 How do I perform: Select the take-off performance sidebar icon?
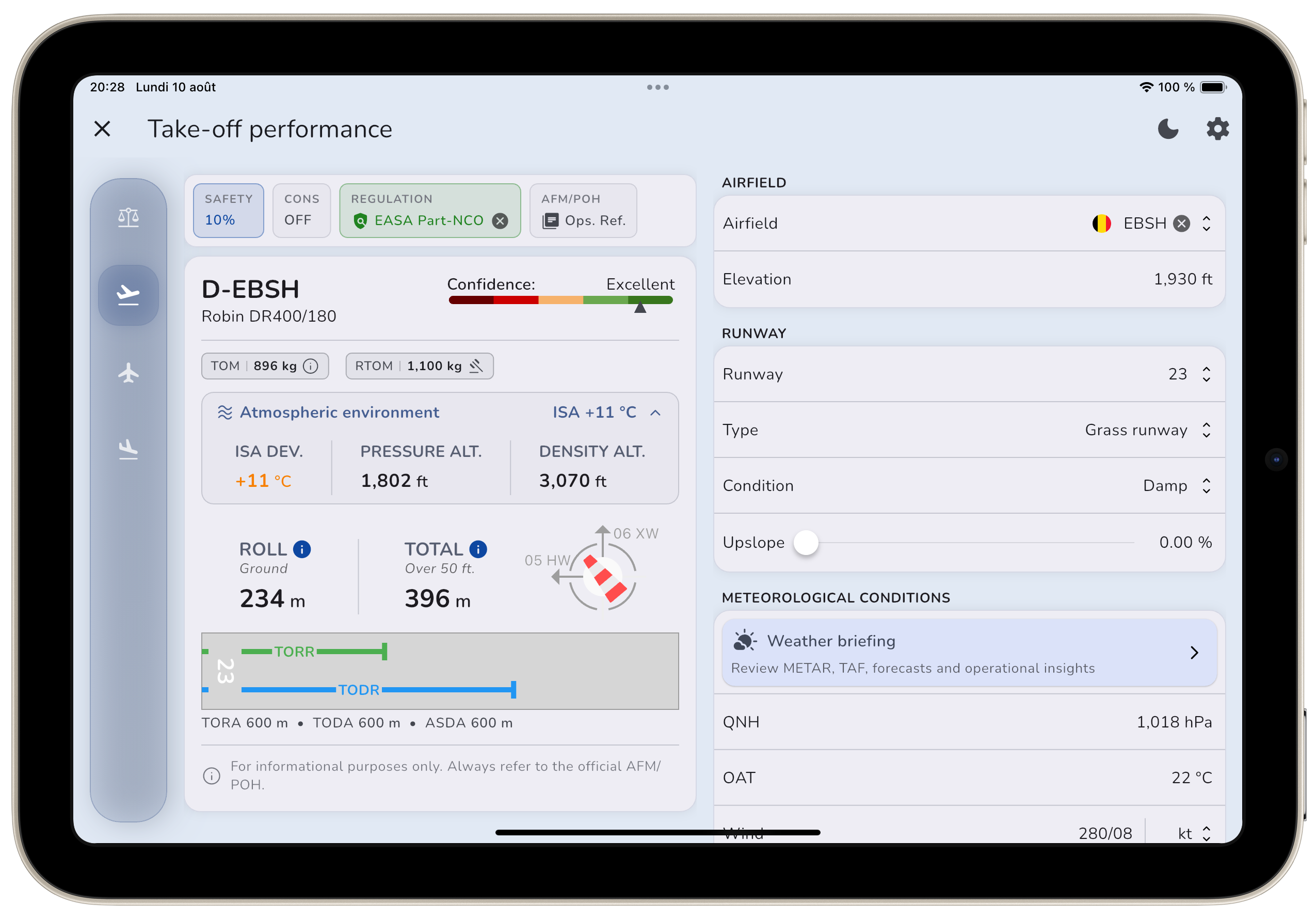[x=129, y=295]
